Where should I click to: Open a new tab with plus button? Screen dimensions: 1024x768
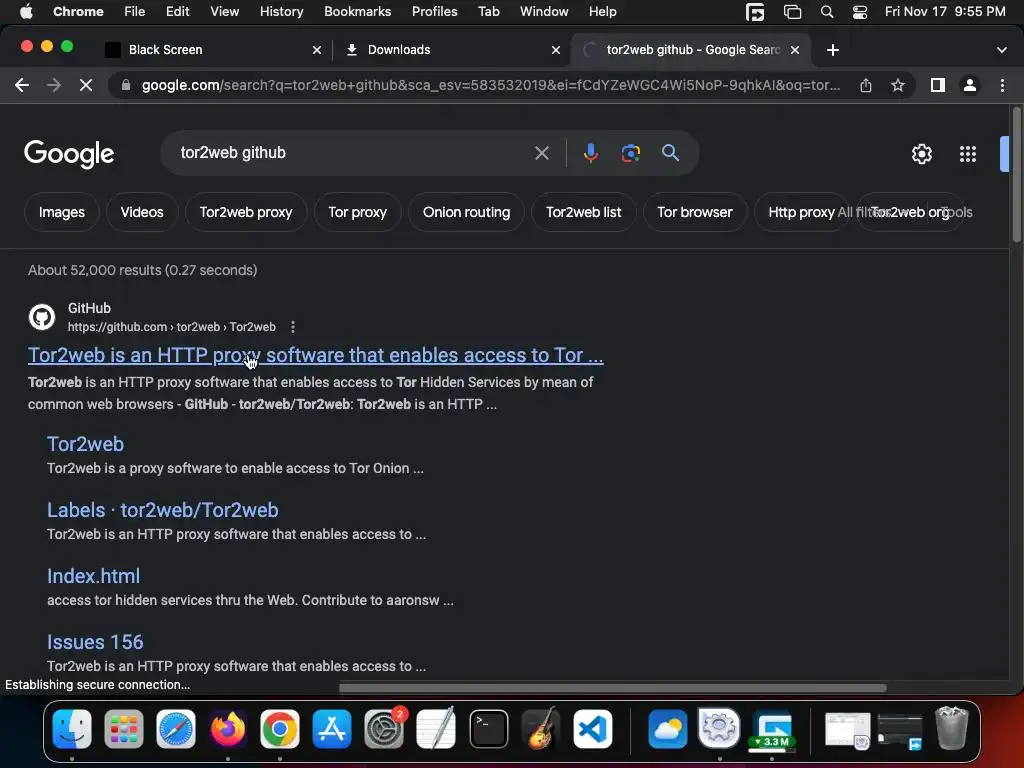click(x=833, y=50)
